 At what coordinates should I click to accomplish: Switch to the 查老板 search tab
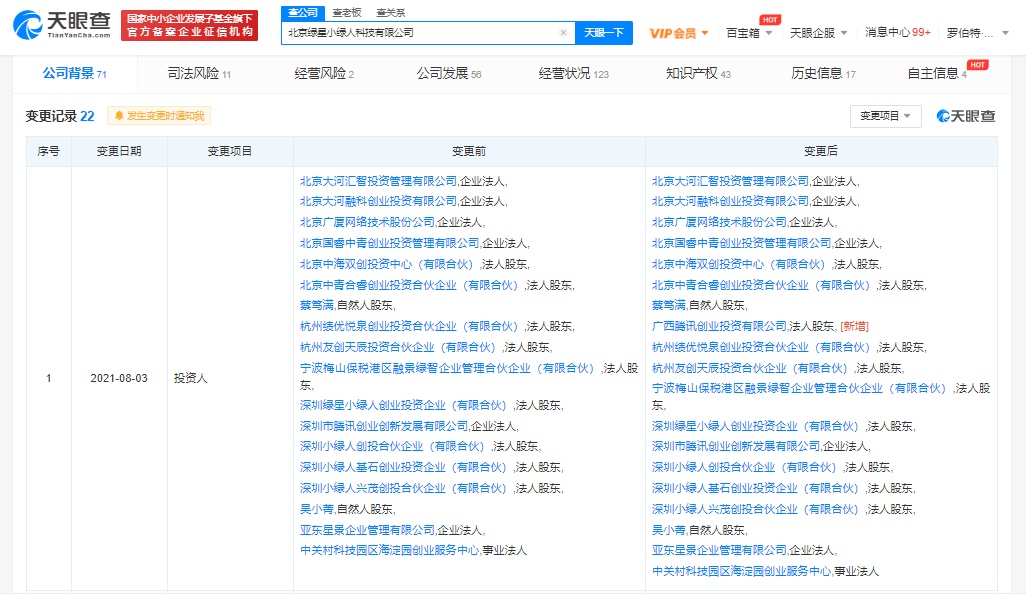click(x=347, y=12)
